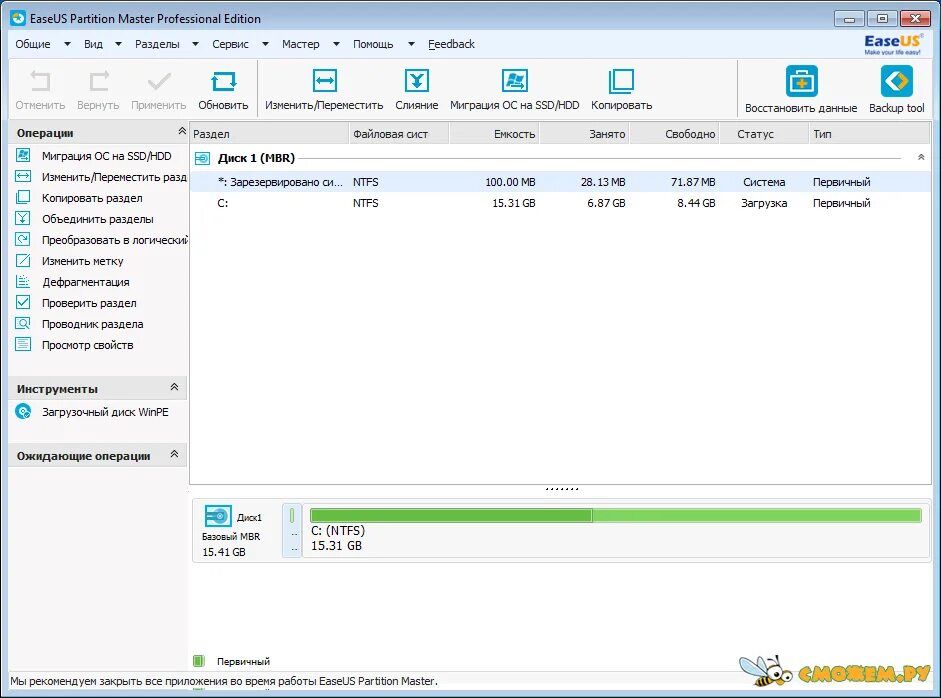Click sidebar Проводник раздела icon
The height and width of the screenshot is (698, 941).
pos(23,323)
